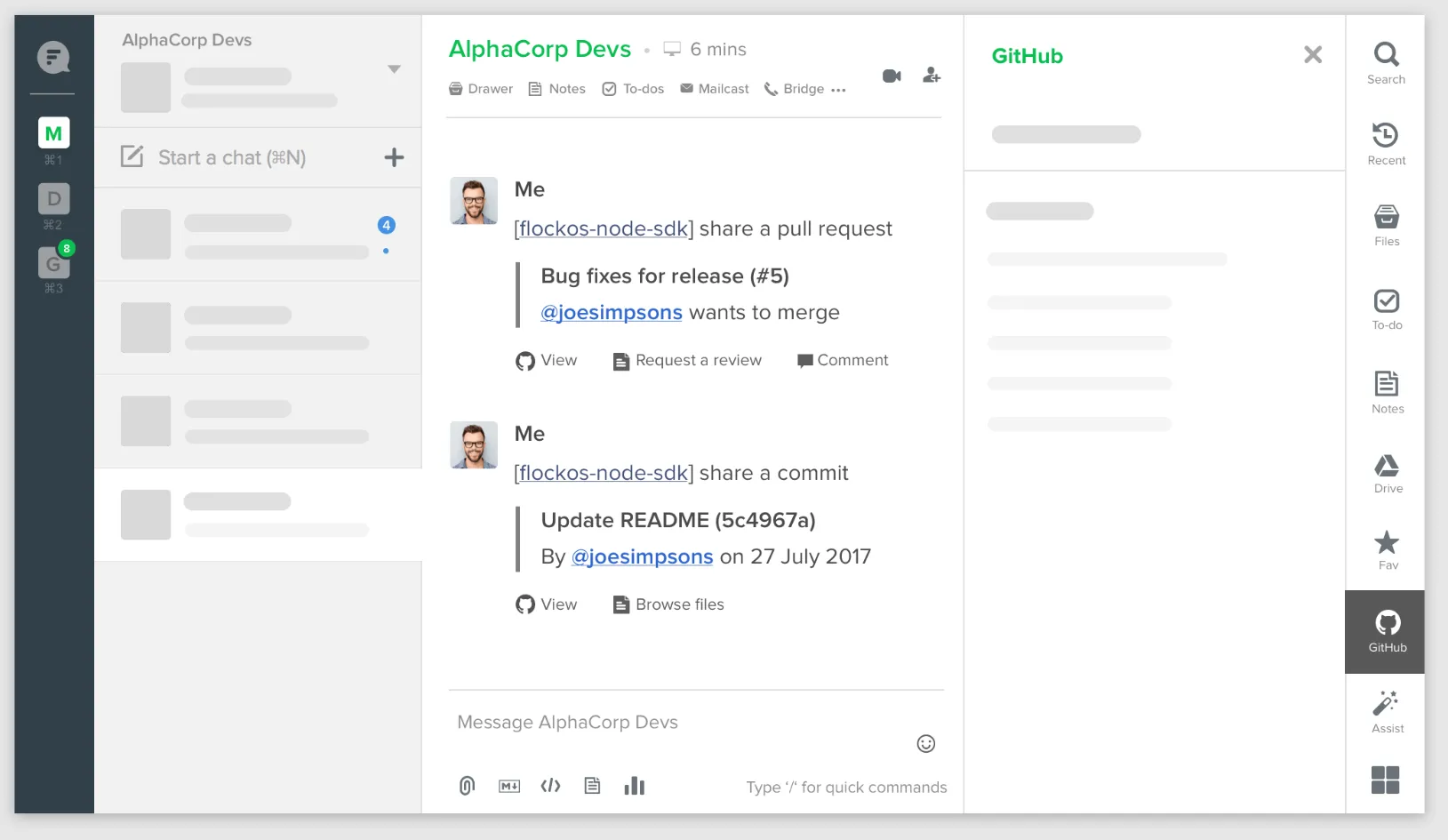Screen dimensions: 1448x840
Task: Start a video call in AlphaCorp Devs
Action: tap(892, 76)
